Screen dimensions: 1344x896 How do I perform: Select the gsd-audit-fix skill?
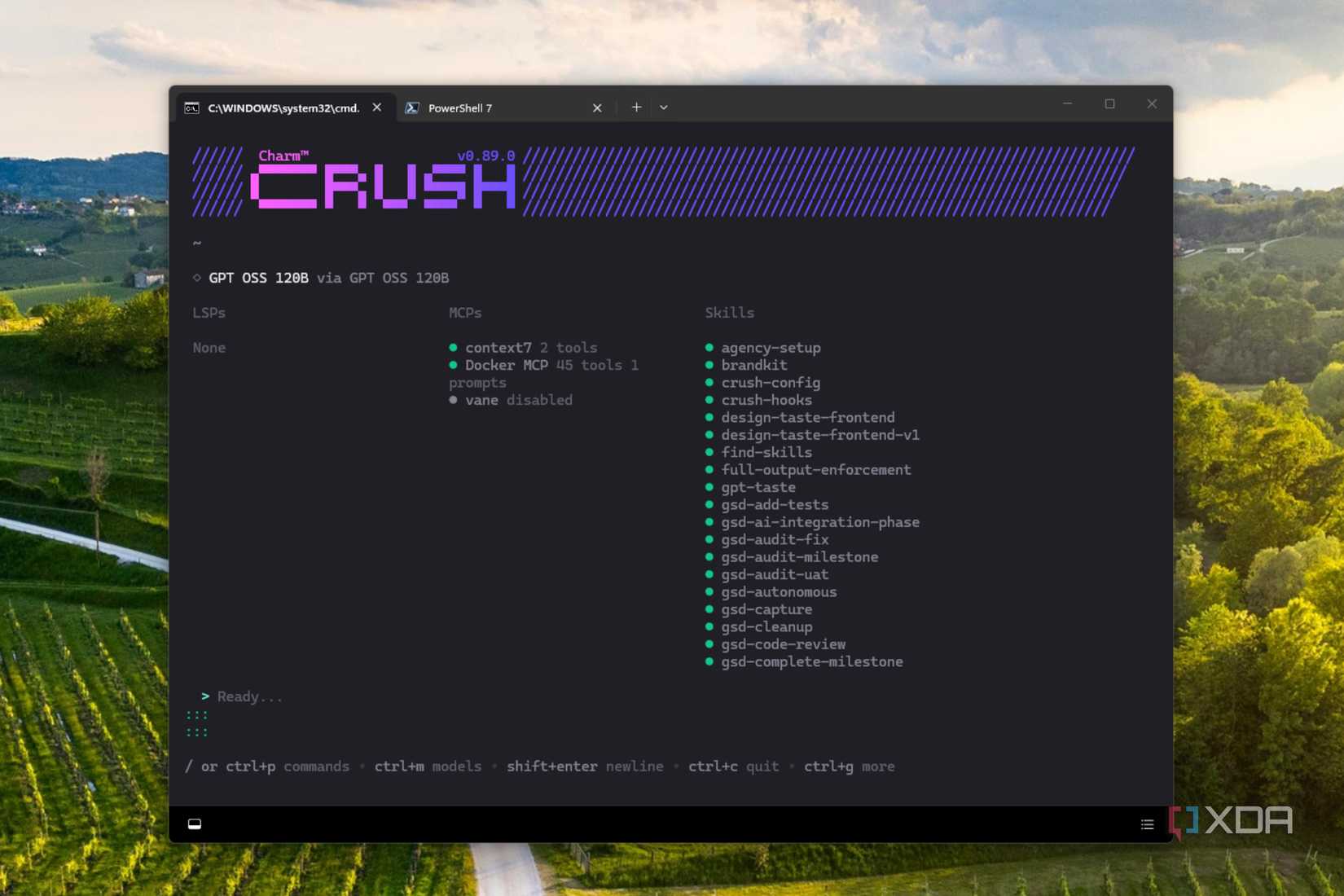point(767,540)
